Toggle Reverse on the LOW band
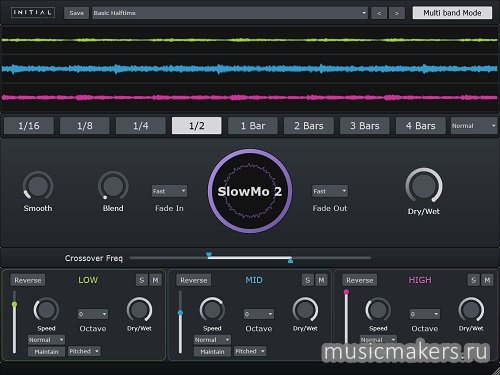Image resolution: width=500 pixels, height=375 pixels. [28, 280]
